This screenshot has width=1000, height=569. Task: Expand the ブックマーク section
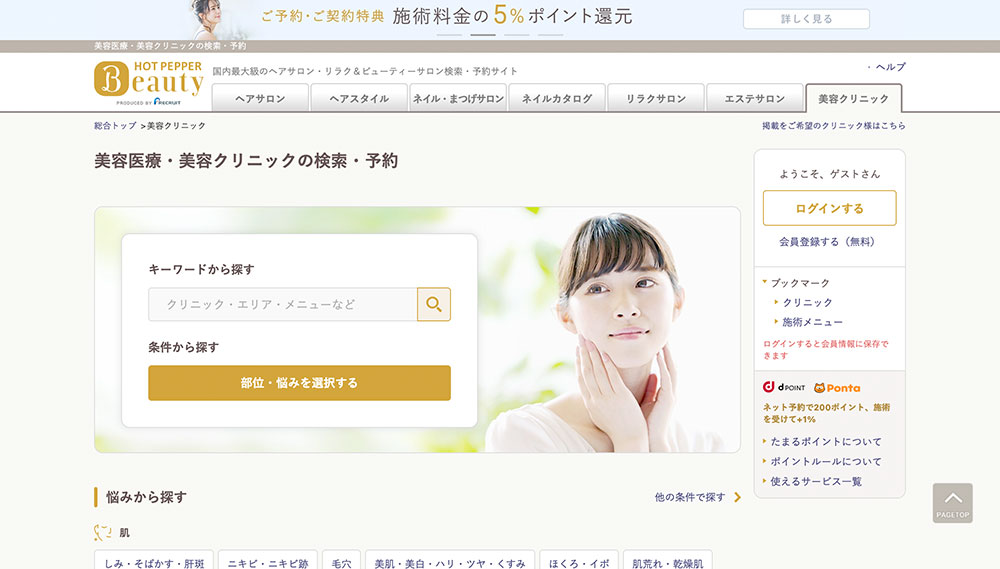(x=799, y=283)
